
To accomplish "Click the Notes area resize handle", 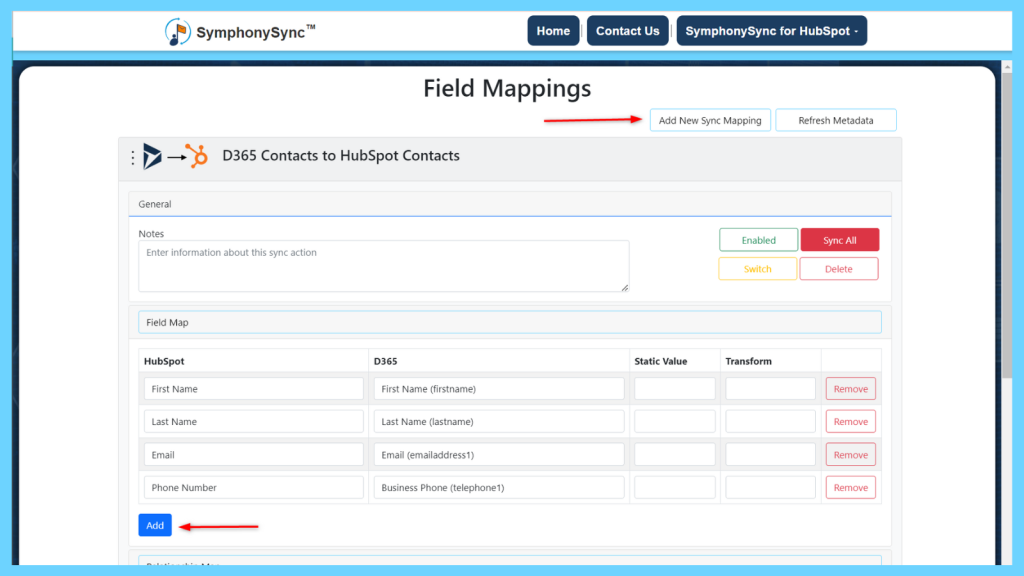I will coord(625,287).
